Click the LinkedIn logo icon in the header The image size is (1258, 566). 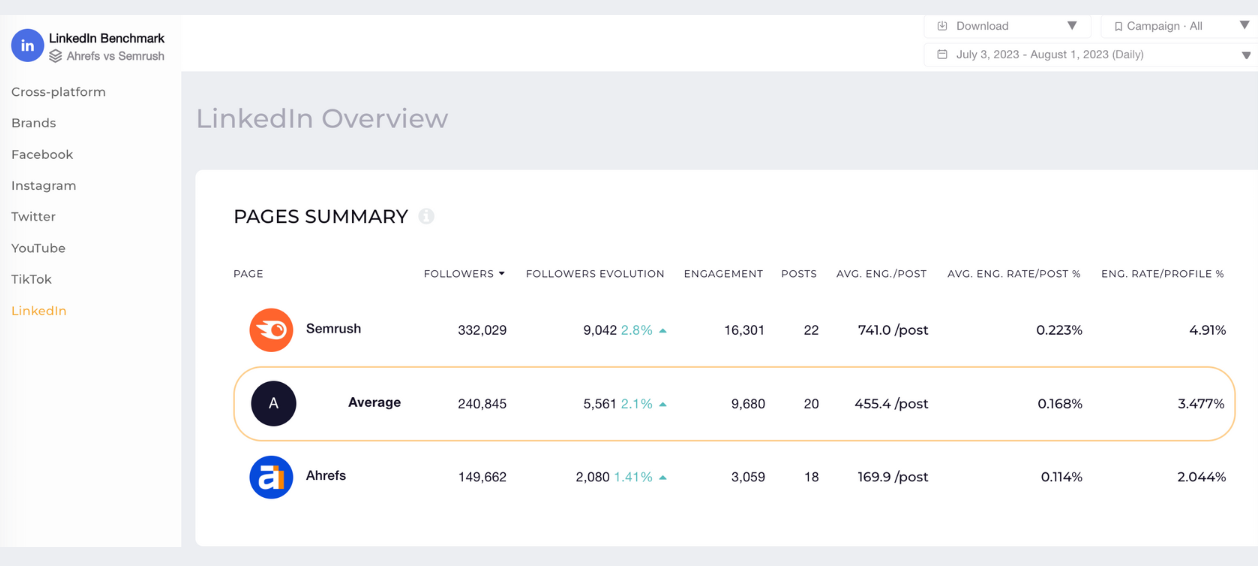click(28, 45)
